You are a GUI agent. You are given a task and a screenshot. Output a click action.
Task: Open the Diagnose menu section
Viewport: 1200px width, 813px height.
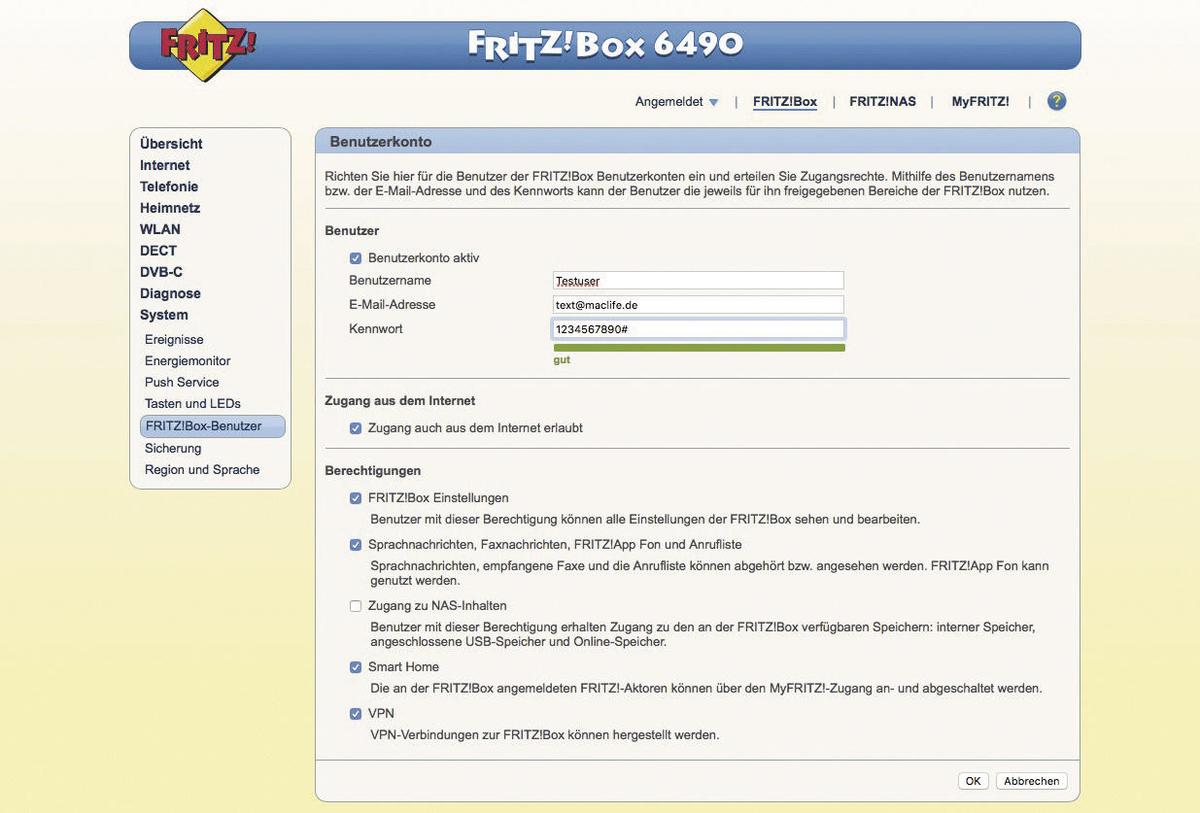coord(170,294)
